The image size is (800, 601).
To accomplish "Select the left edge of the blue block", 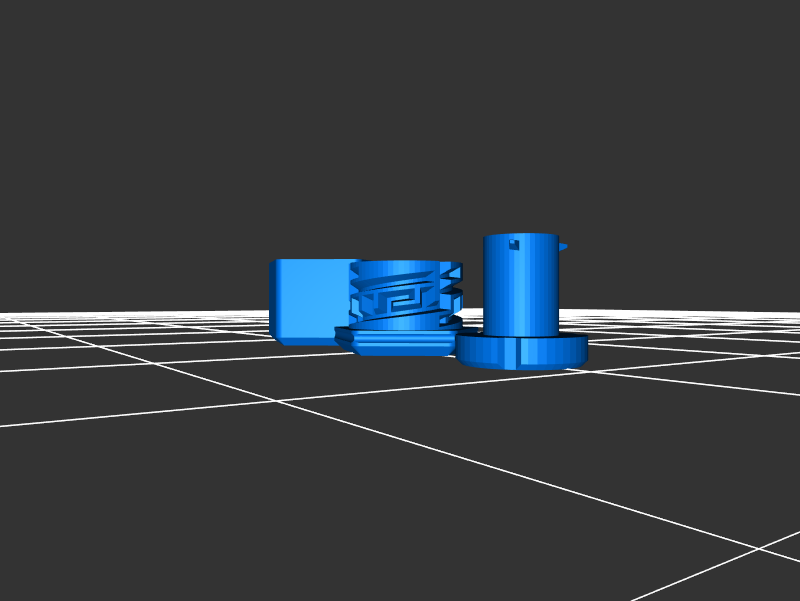I will click(x=272, y=298).
